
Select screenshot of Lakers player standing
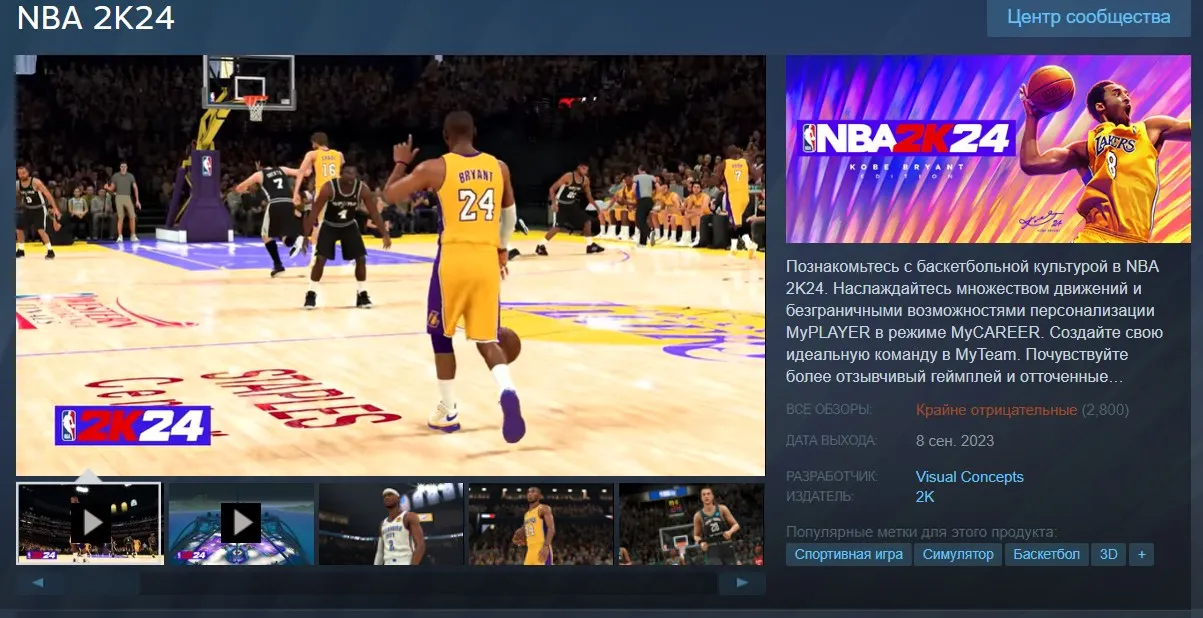click(541, 523)
